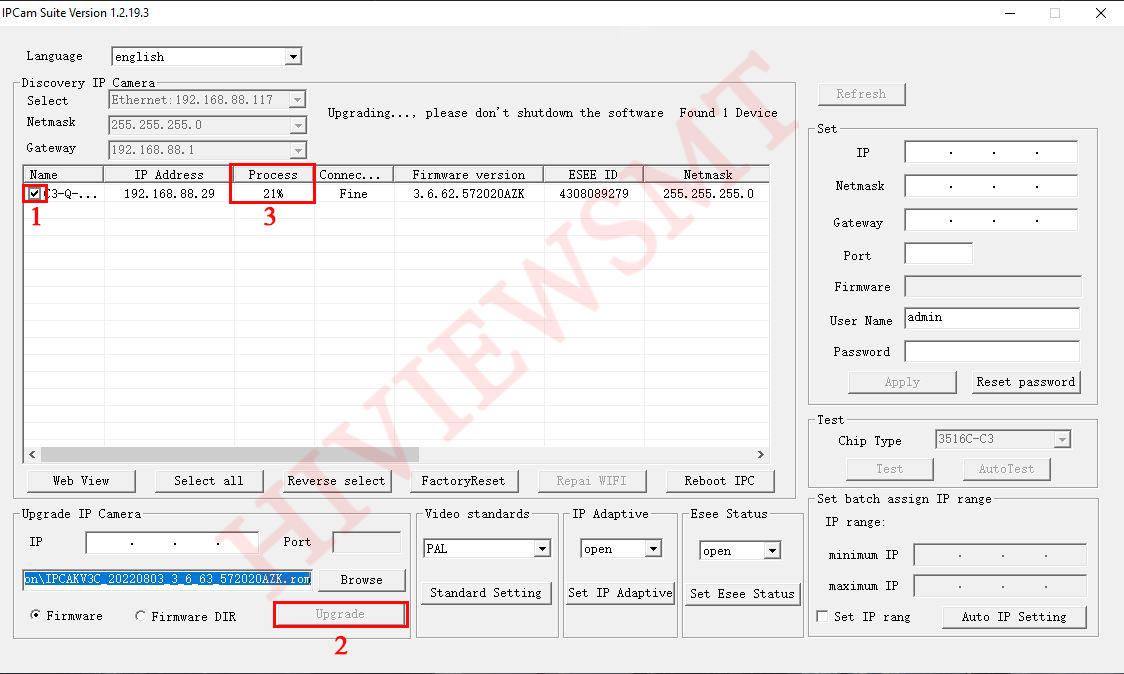Click the FactoryReset button

(463, 481)
